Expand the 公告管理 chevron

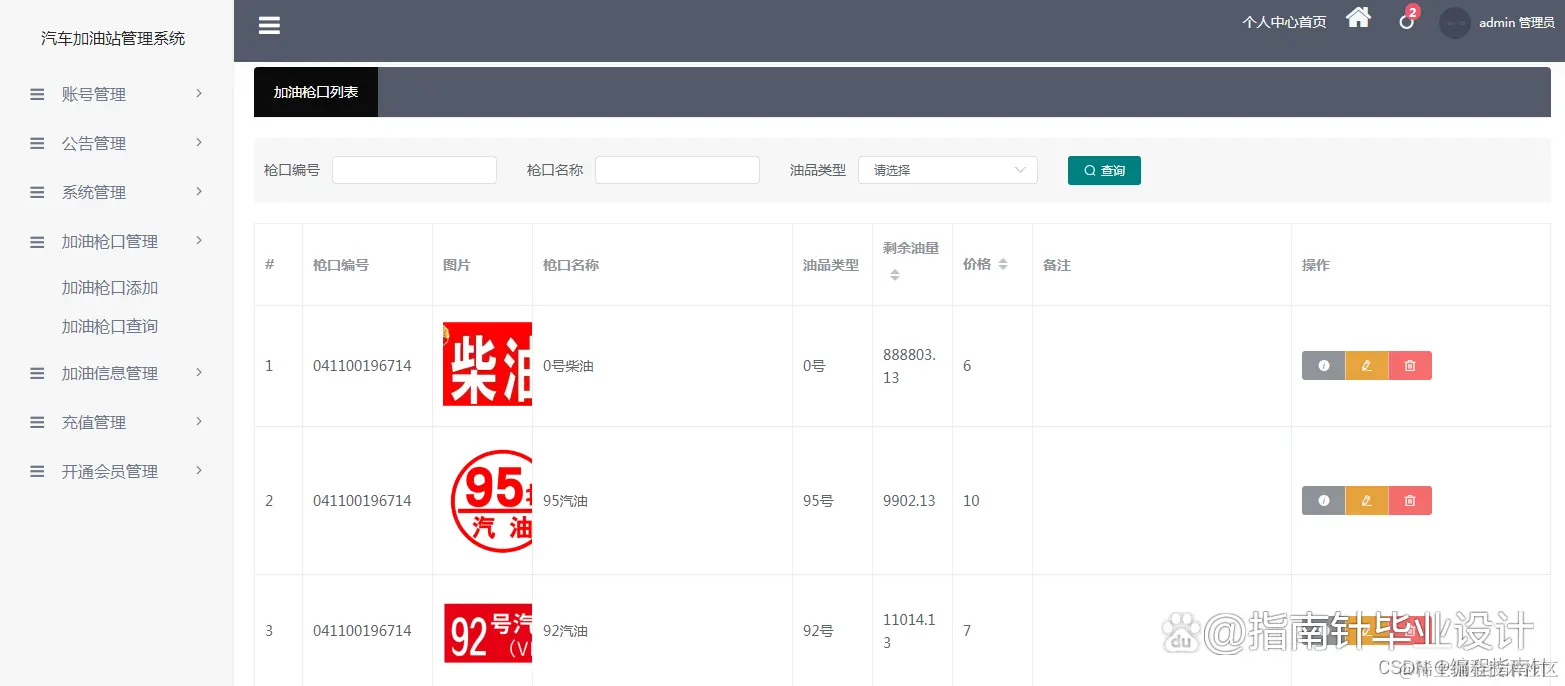199,142
